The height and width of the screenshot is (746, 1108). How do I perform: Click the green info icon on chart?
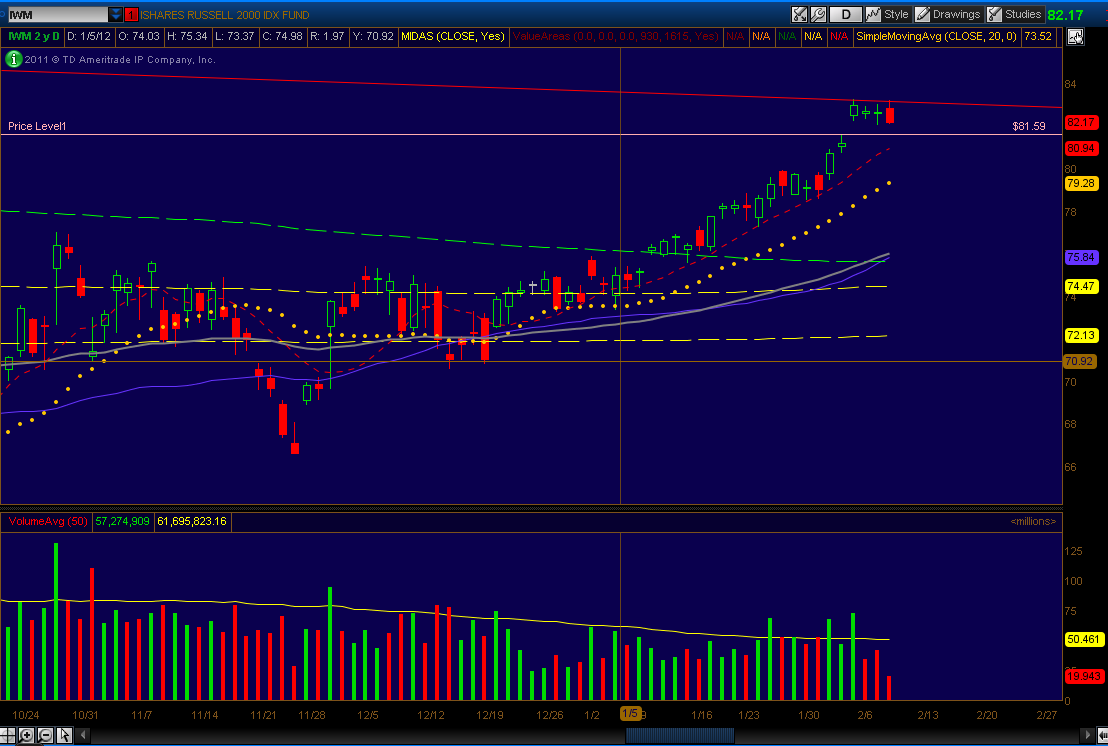[13, 59]
